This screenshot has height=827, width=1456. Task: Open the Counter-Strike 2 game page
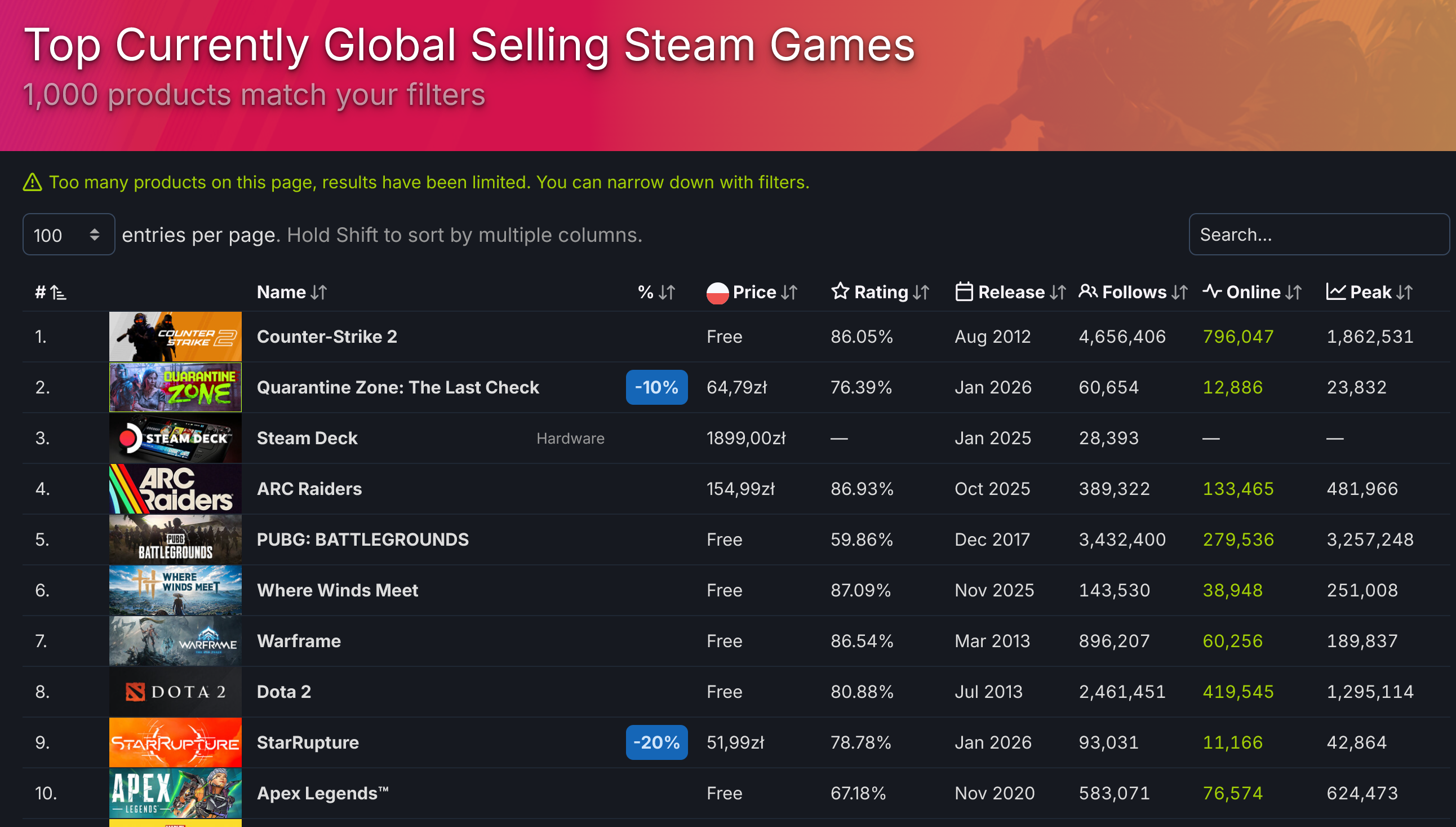(x=327, y=336)
